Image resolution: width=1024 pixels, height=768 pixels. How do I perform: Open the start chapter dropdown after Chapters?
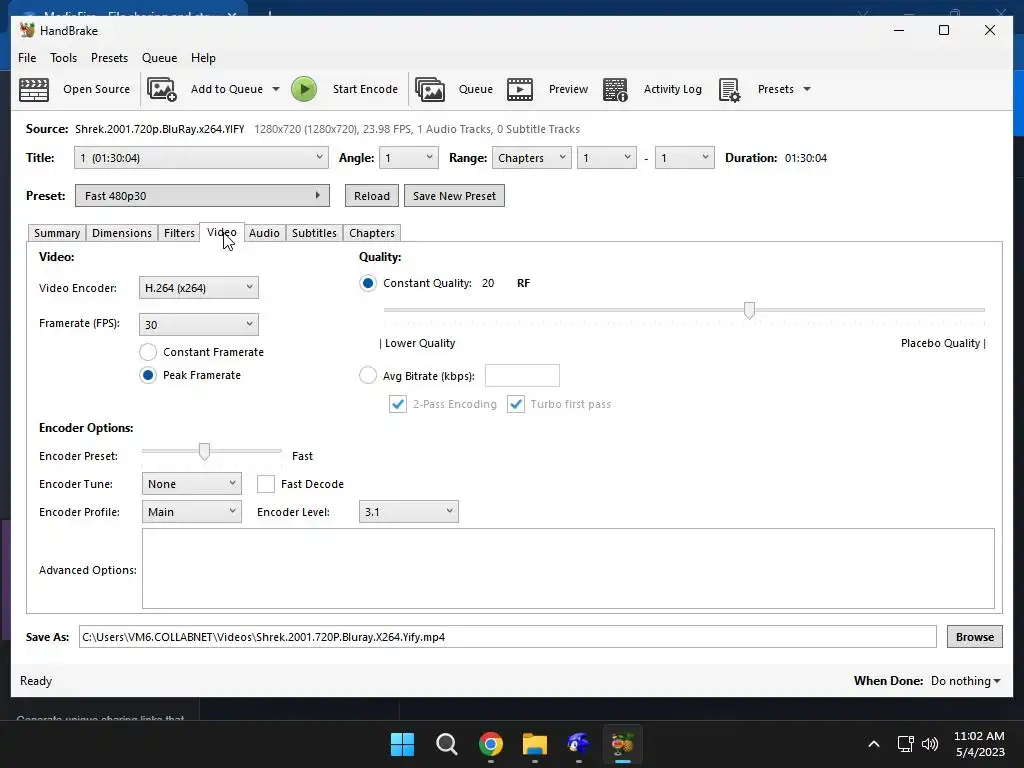[607, 158]
